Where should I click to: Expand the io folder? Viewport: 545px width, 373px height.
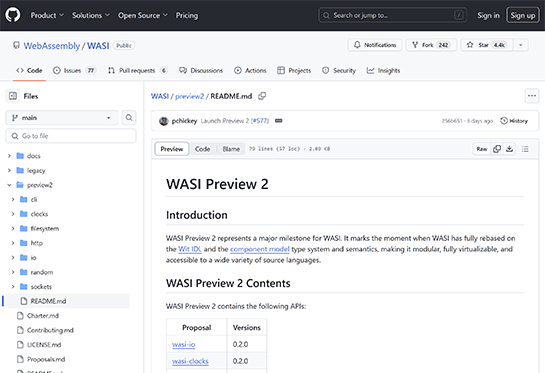pos(13,258)
